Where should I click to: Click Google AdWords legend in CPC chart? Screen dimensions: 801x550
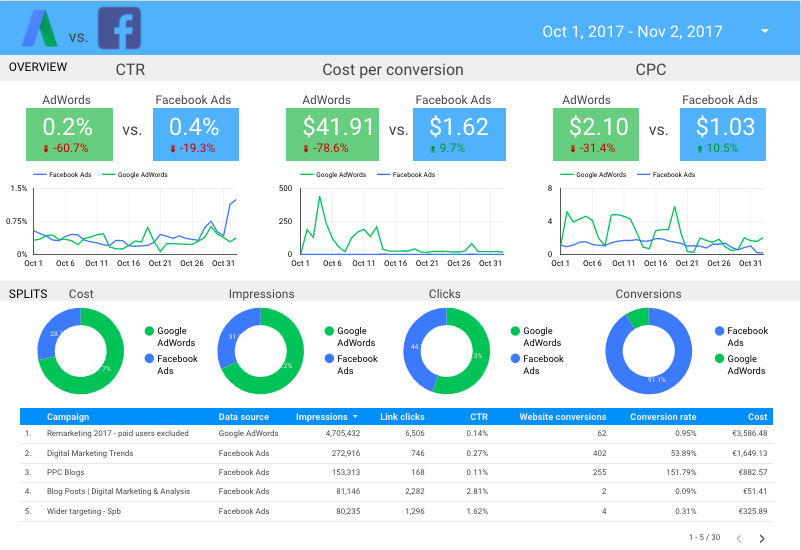tap(593, 175)
